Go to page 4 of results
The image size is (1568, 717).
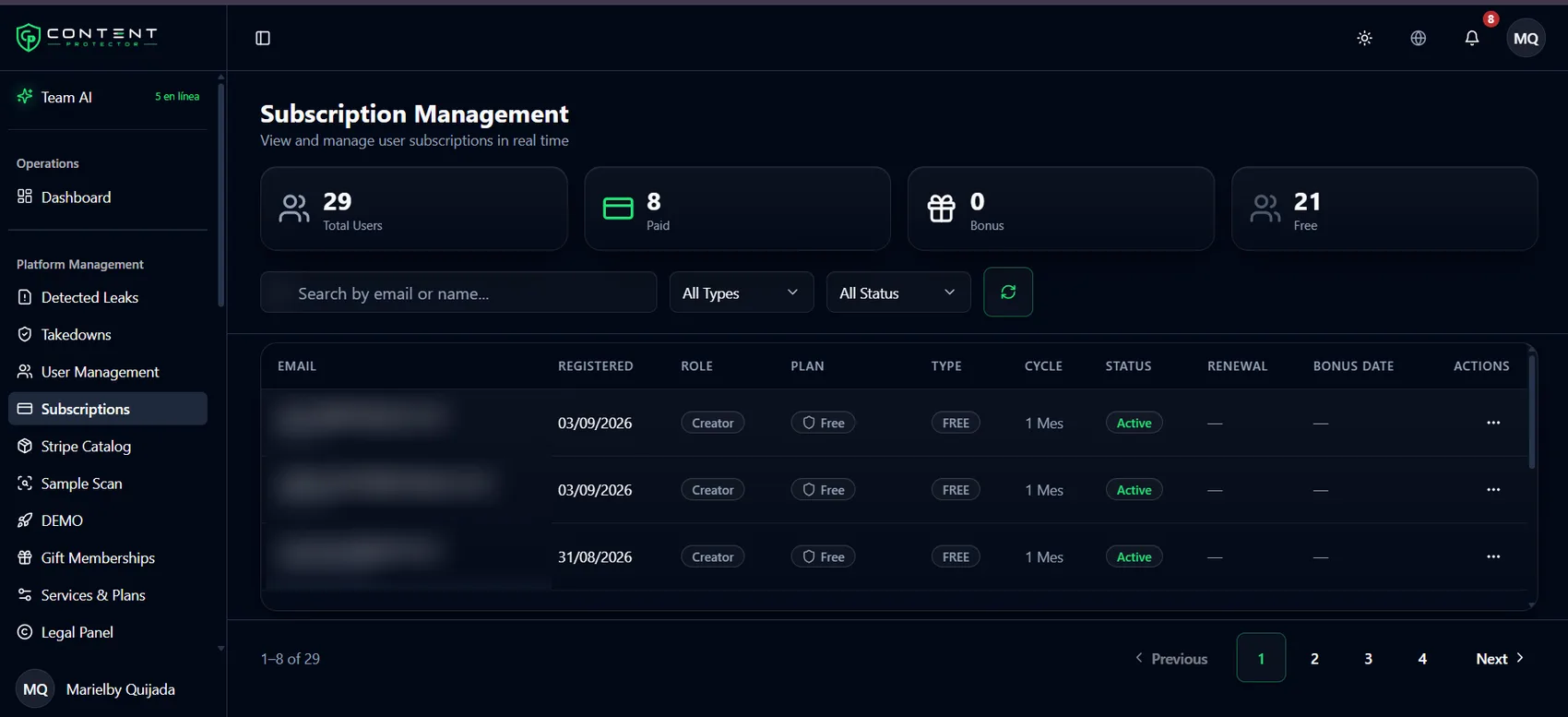[1422, 658]
